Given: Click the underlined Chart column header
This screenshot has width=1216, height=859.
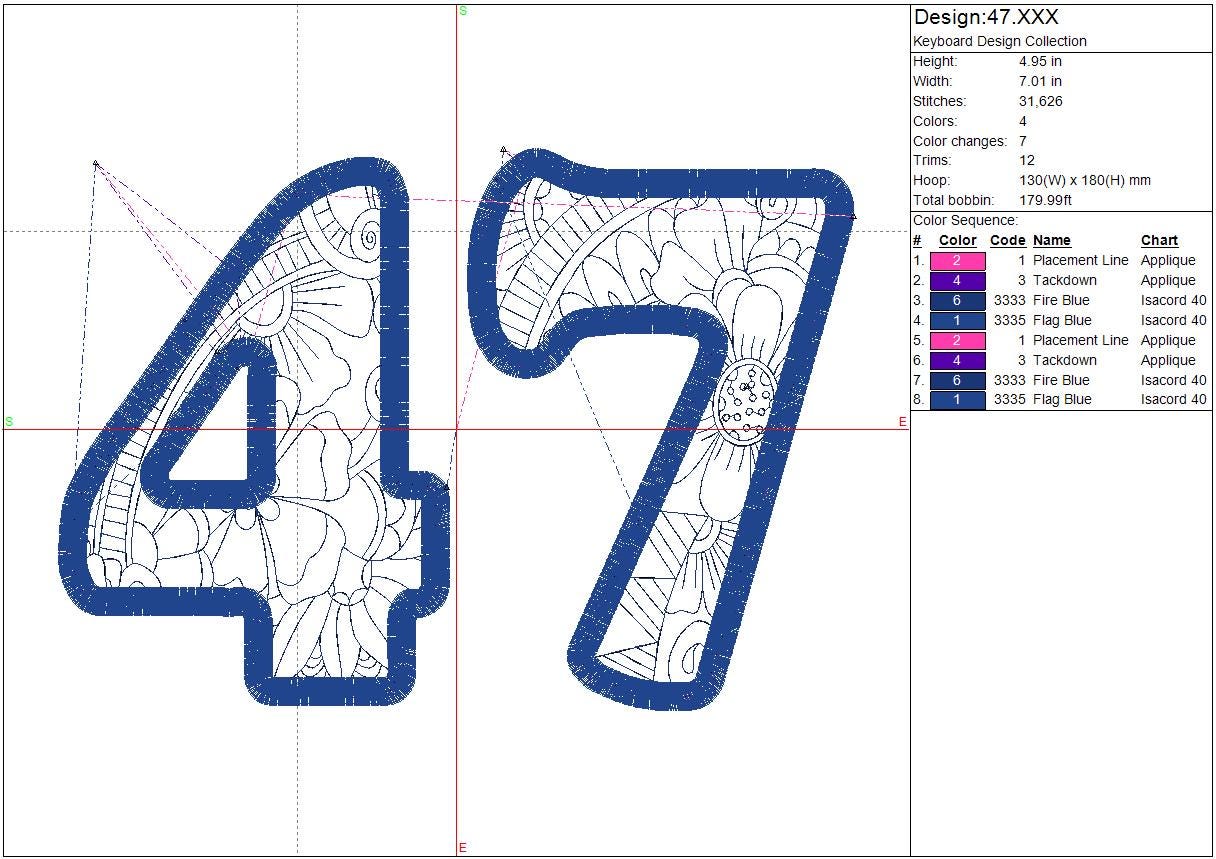Looking at the screenshot, I should coord(1159,241).
